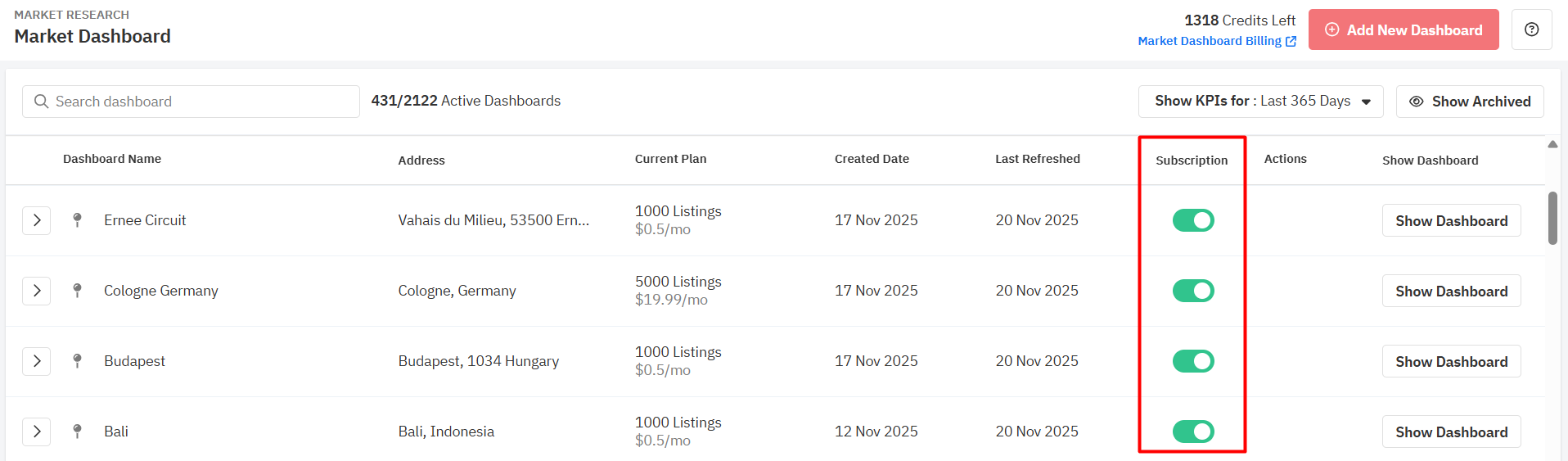Click the pin icon beside Bali
1568x461 pixels.
pyautogui.click(x=77, y=432)
